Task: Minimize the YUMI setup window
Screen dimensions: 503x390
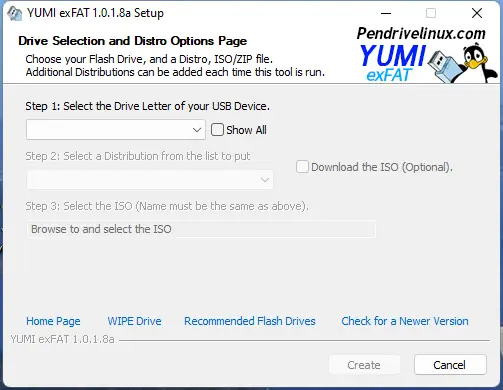Action: 386,13
